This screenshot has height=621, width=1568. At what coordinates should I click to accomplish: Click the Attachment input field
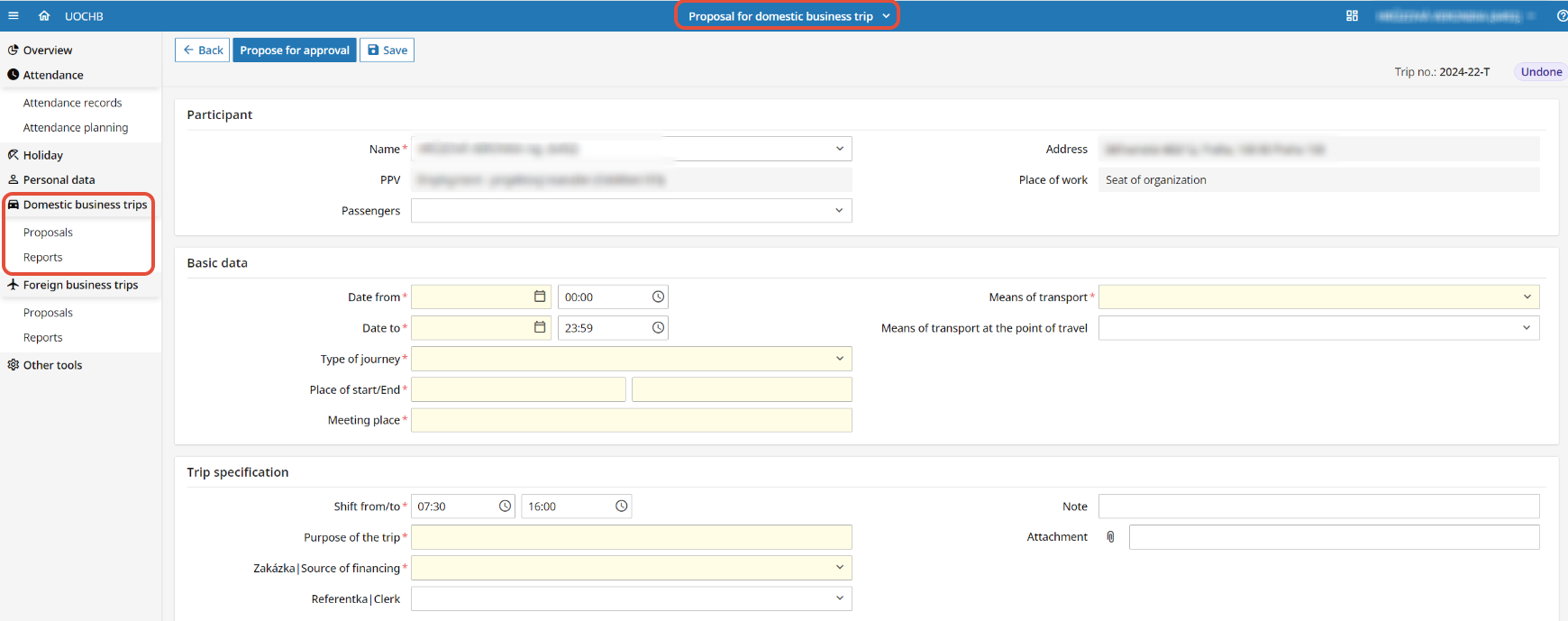tap(1334, 537)
